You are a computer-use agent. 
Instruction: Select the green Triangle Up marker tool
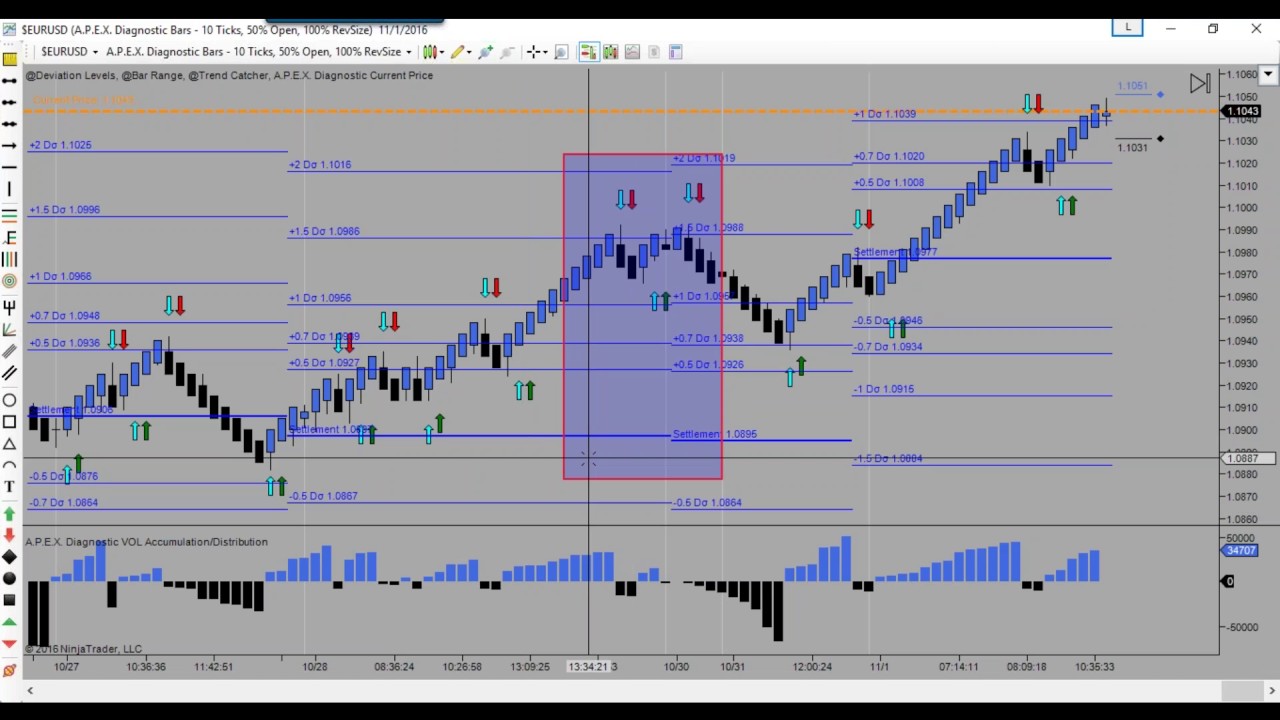coord(9,622)
